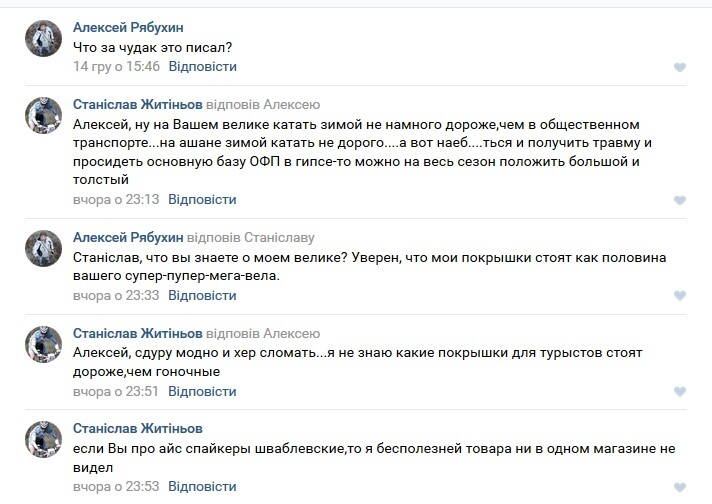Image resolution: width=712 pixels, height=504 pixels.
Task: Open Станіслав Житіньов name in last comment
Action: [x=137, y=429]
